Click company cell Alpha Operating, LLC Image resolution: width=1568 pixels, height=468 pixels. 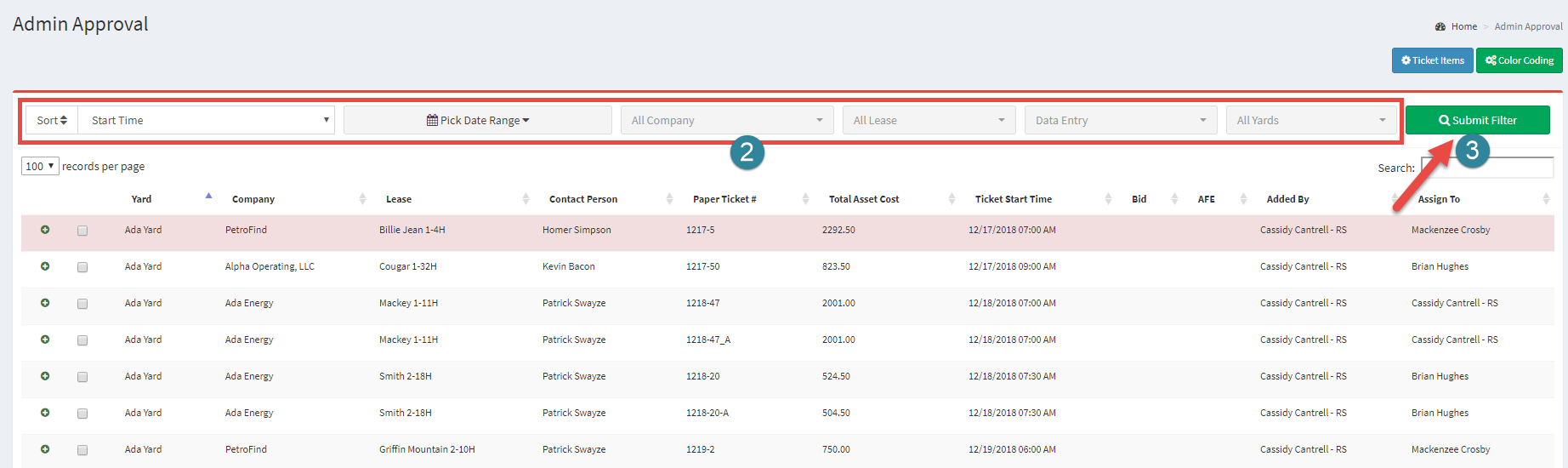[270, 266]
